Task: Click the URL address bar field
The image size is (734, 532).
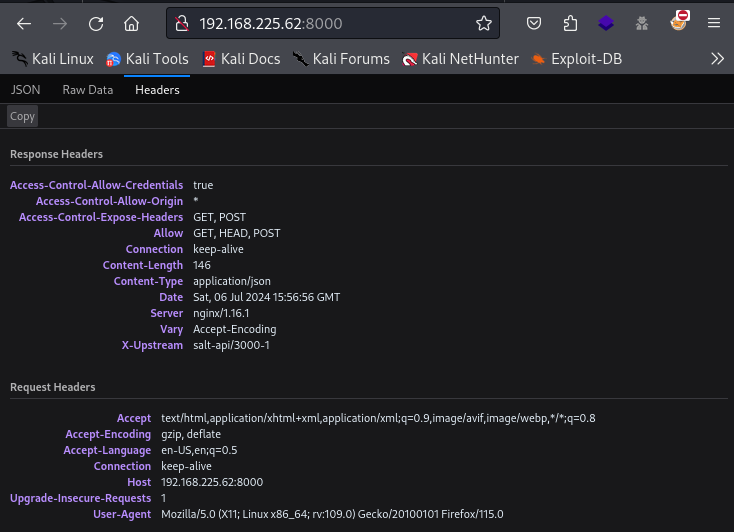Action: (330, 23)
